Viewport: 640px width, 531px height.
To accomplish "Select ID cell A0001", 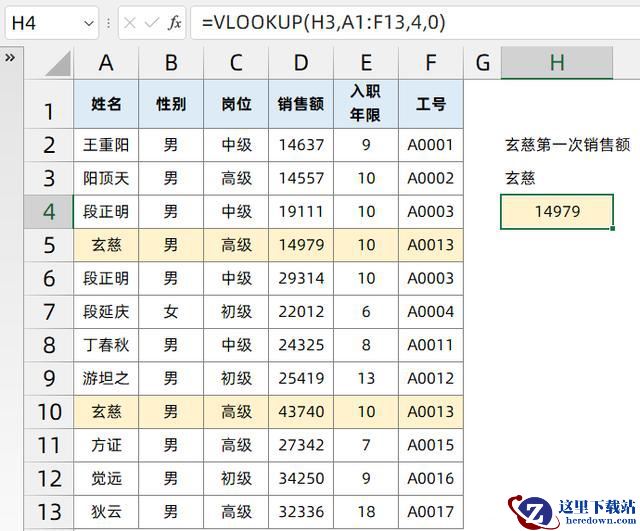I will (x=431, y=145).
